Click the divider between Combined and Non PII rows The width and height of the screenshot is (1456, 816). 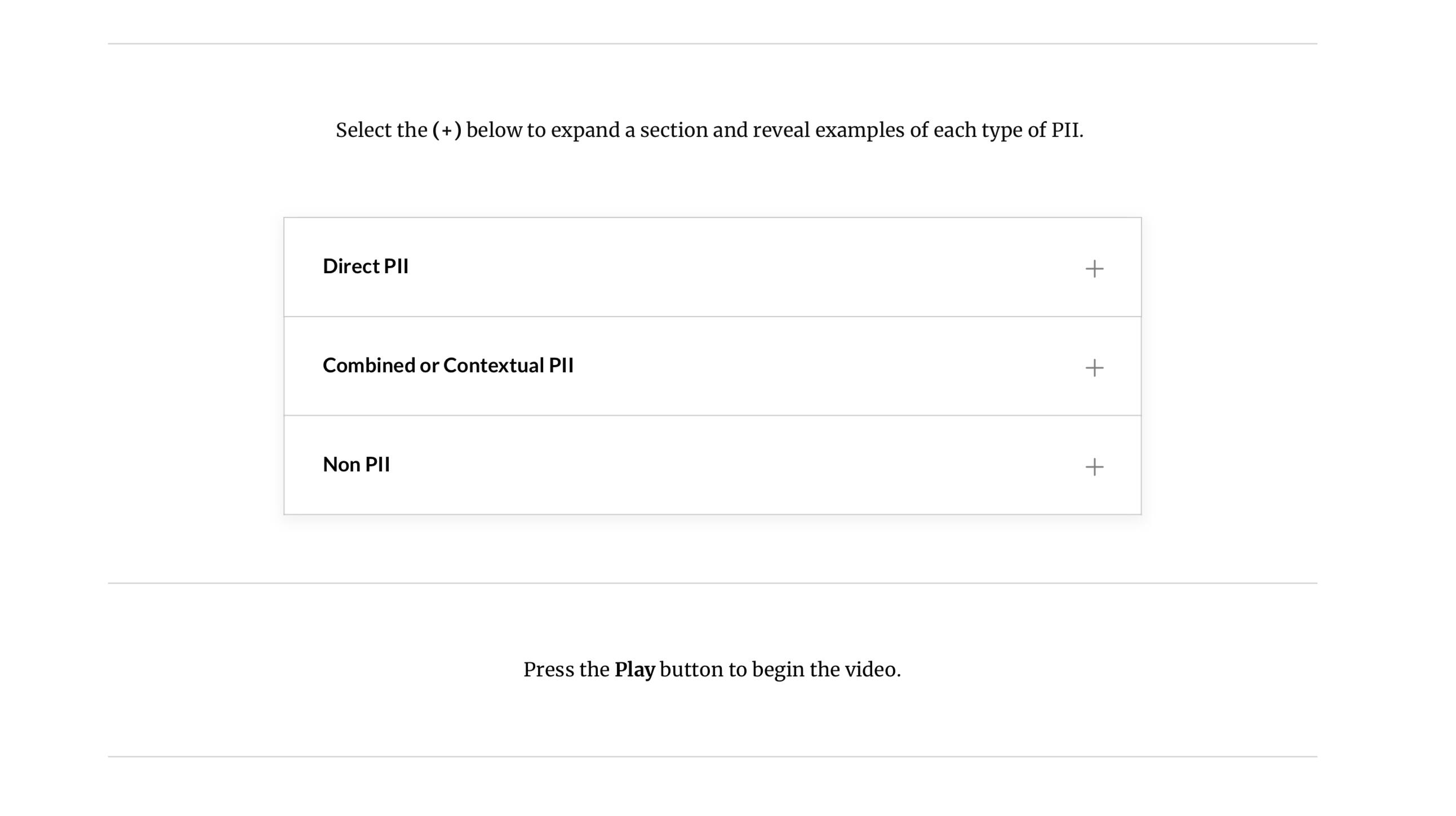point(712,415)
